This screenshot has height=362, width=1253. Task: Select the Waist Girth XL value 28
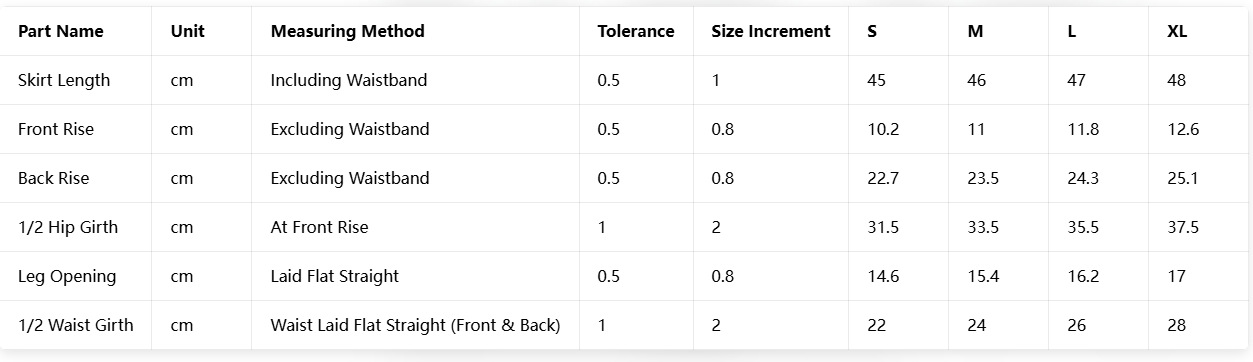1177,325
